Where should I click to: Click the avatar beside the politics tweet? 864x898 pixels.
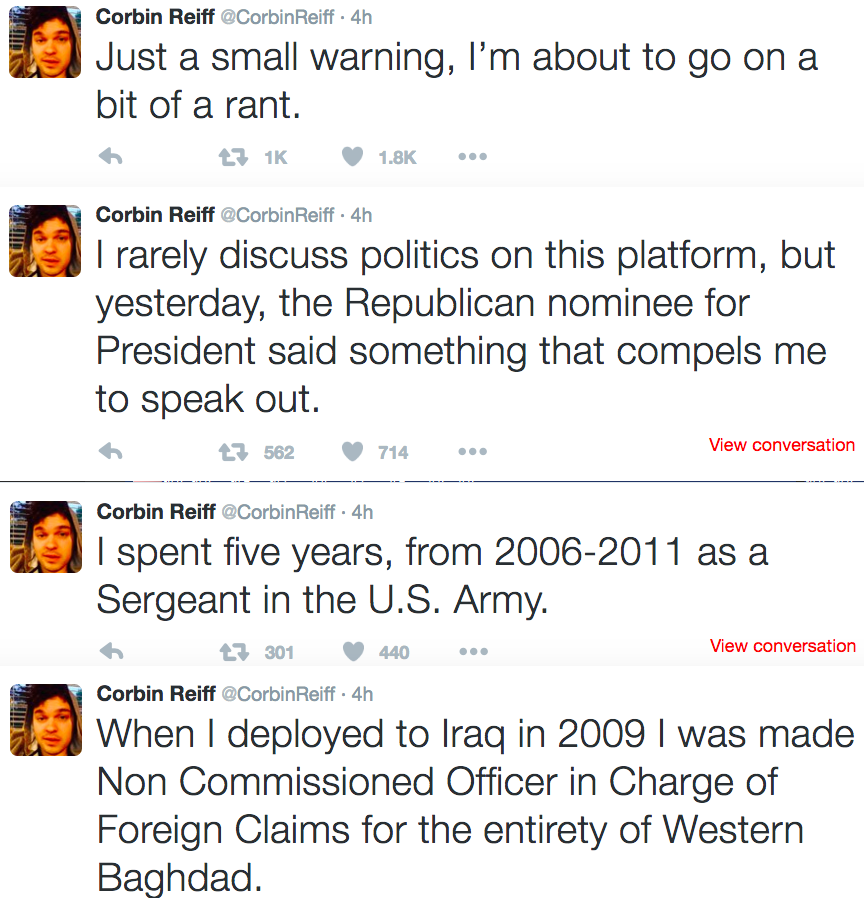pyautogui.click(x=45, y=241)
